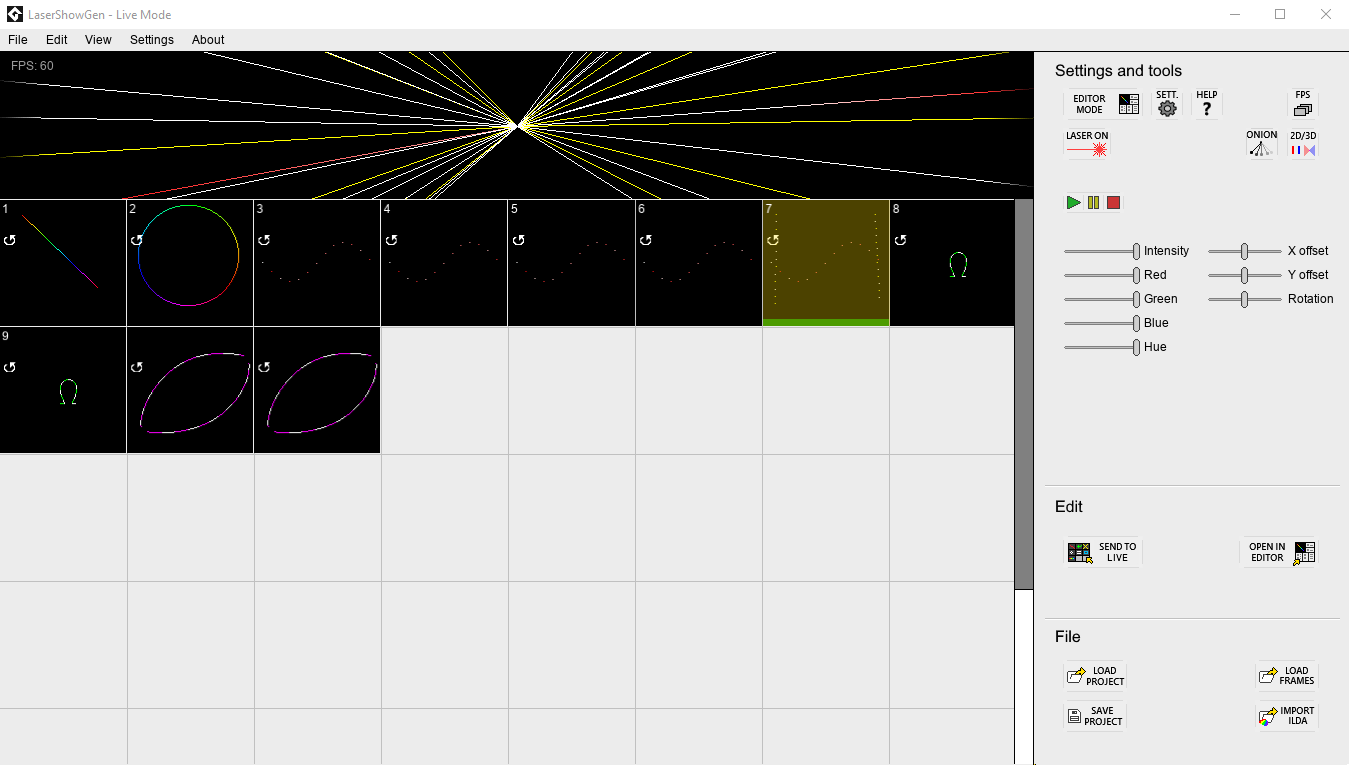Open the About menu

(x=208, y=40)
